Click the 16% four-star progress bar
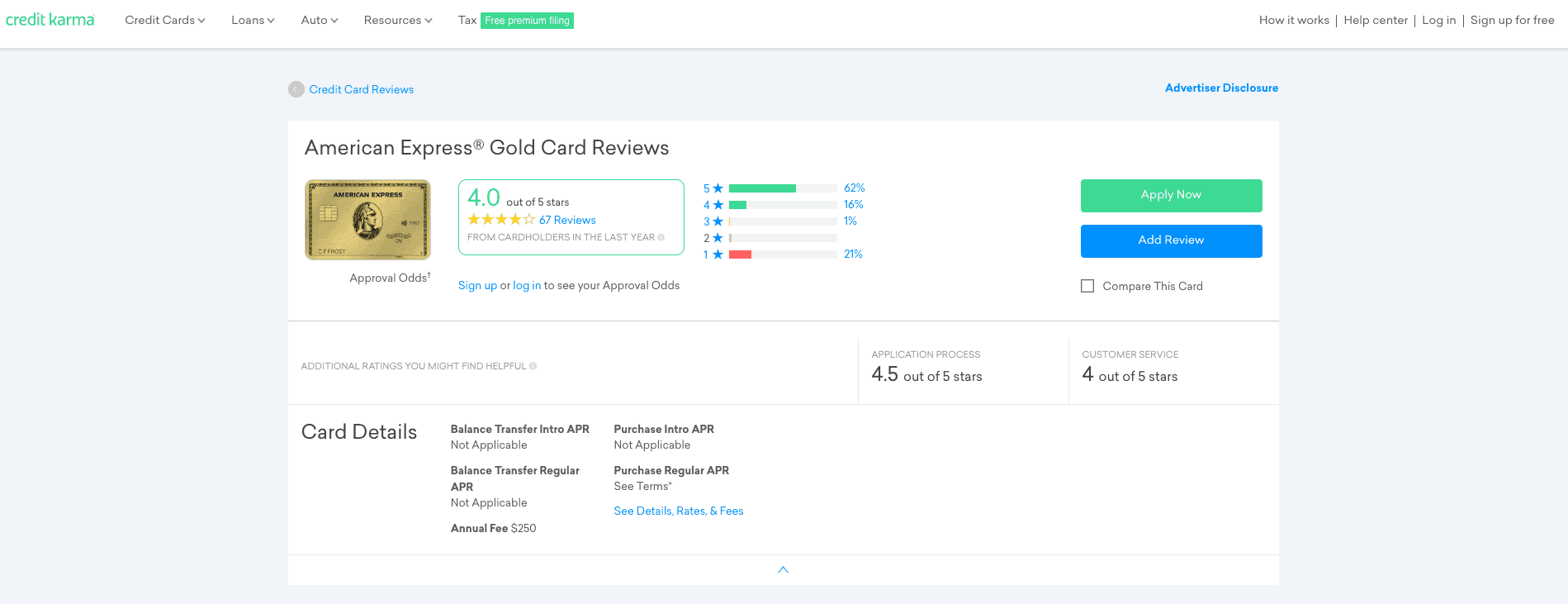1568x604 pixels. click(783, 205)
